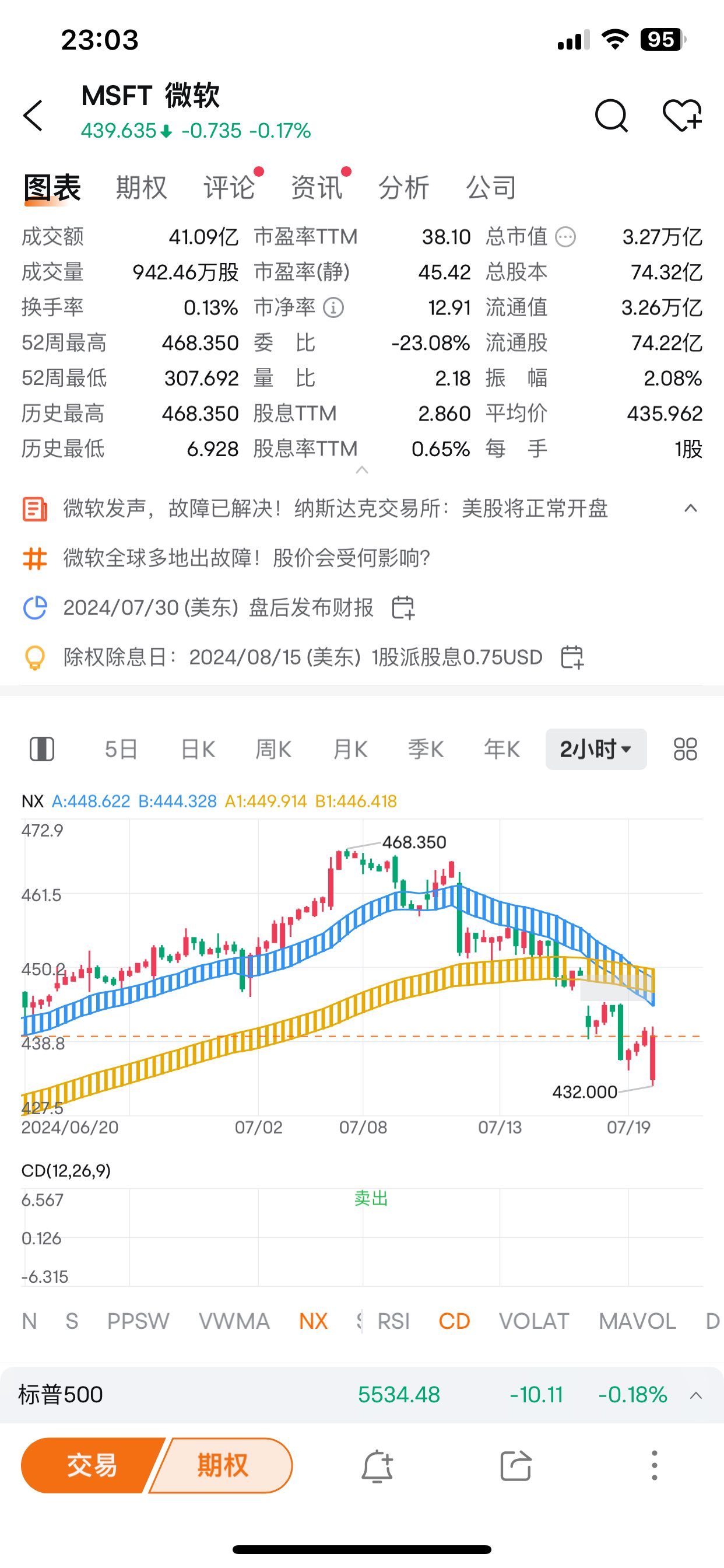Image resolution: width=724 pixels, height=1568 pixels.
Task: Collapse the news list chevron
Action: [691, 508]
